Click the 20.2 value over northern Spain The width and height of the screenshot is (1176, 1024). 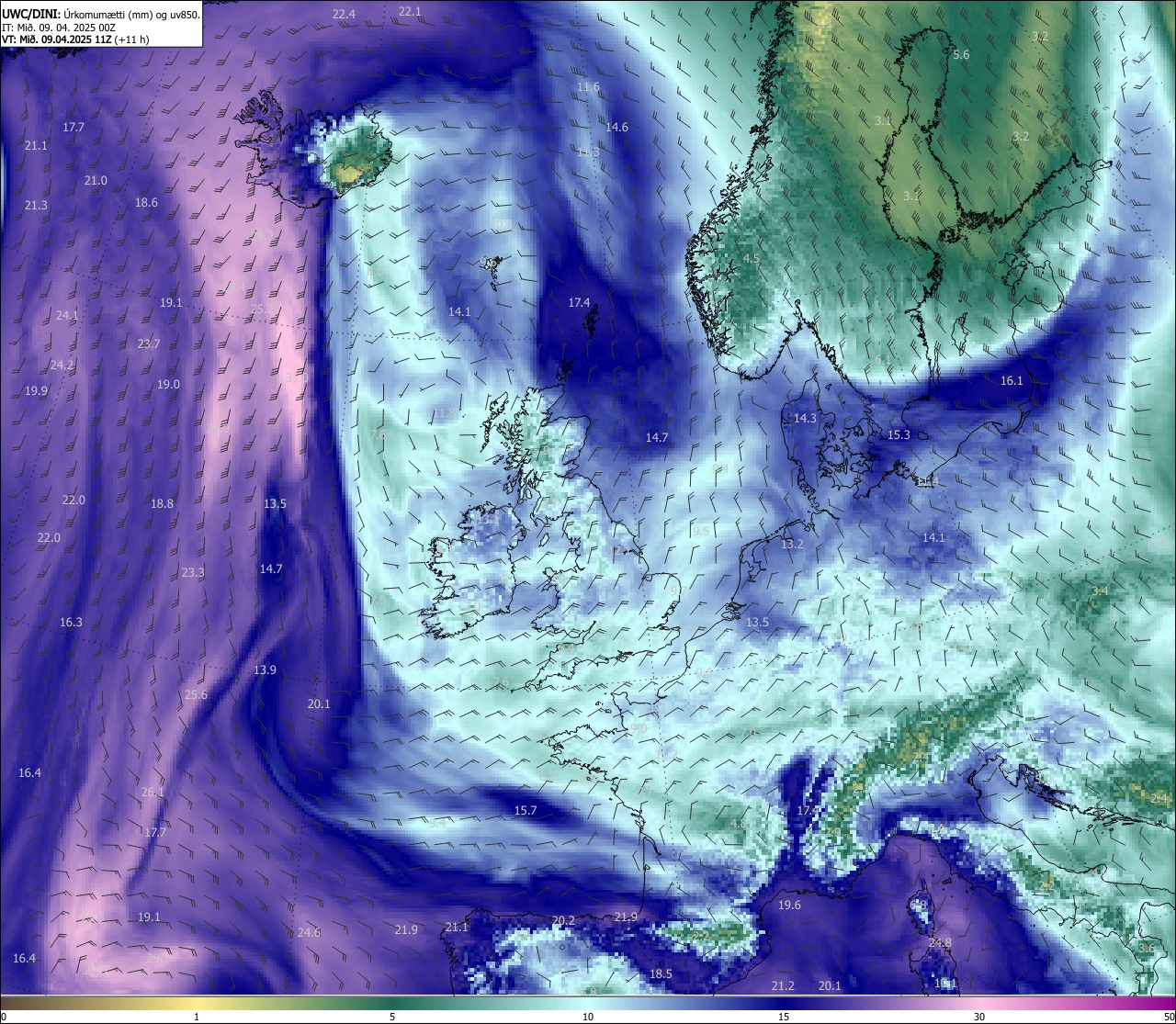tap(563, 921)
